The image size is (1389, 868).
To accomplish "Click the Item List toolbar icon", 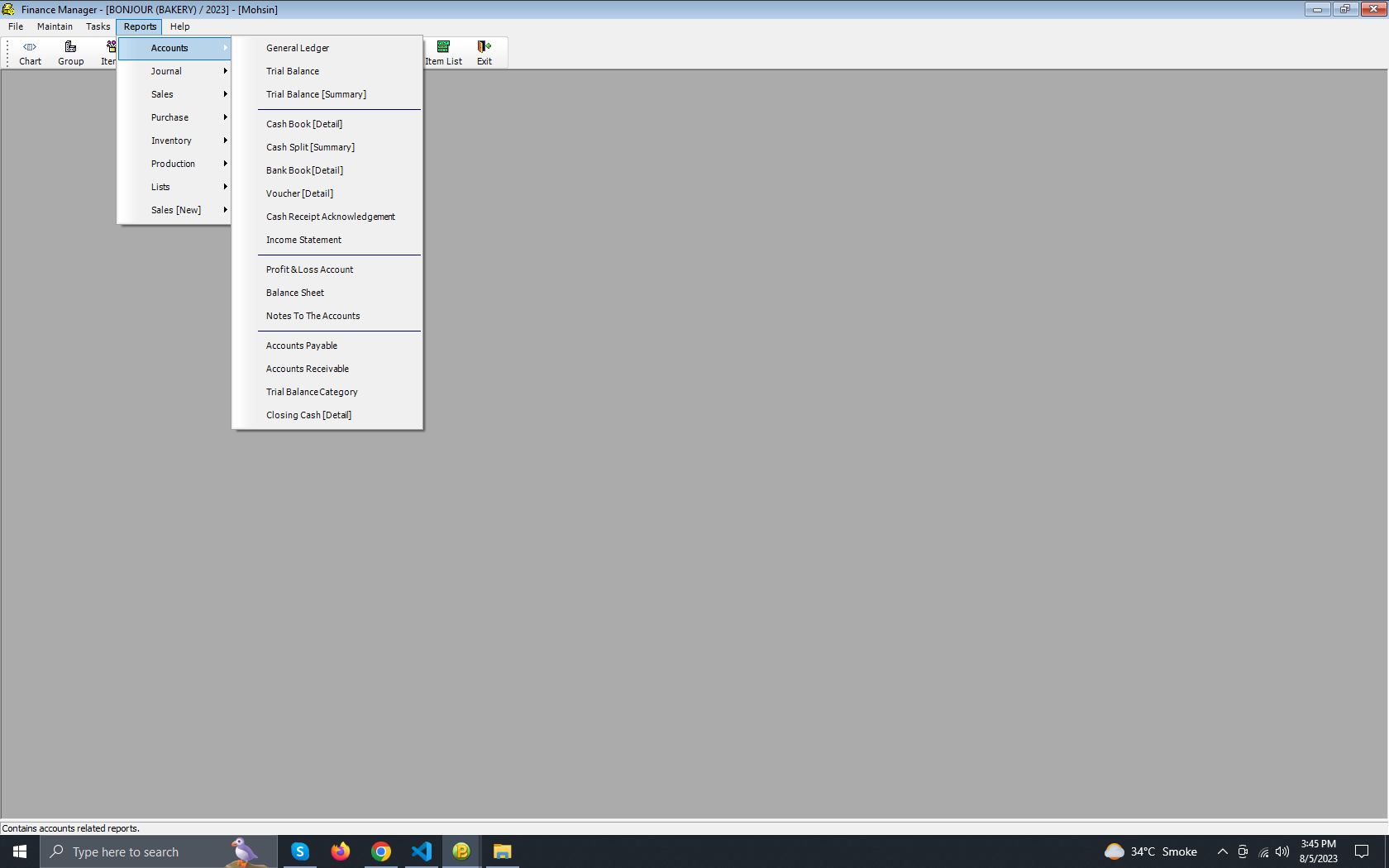I will coord(443,53).
